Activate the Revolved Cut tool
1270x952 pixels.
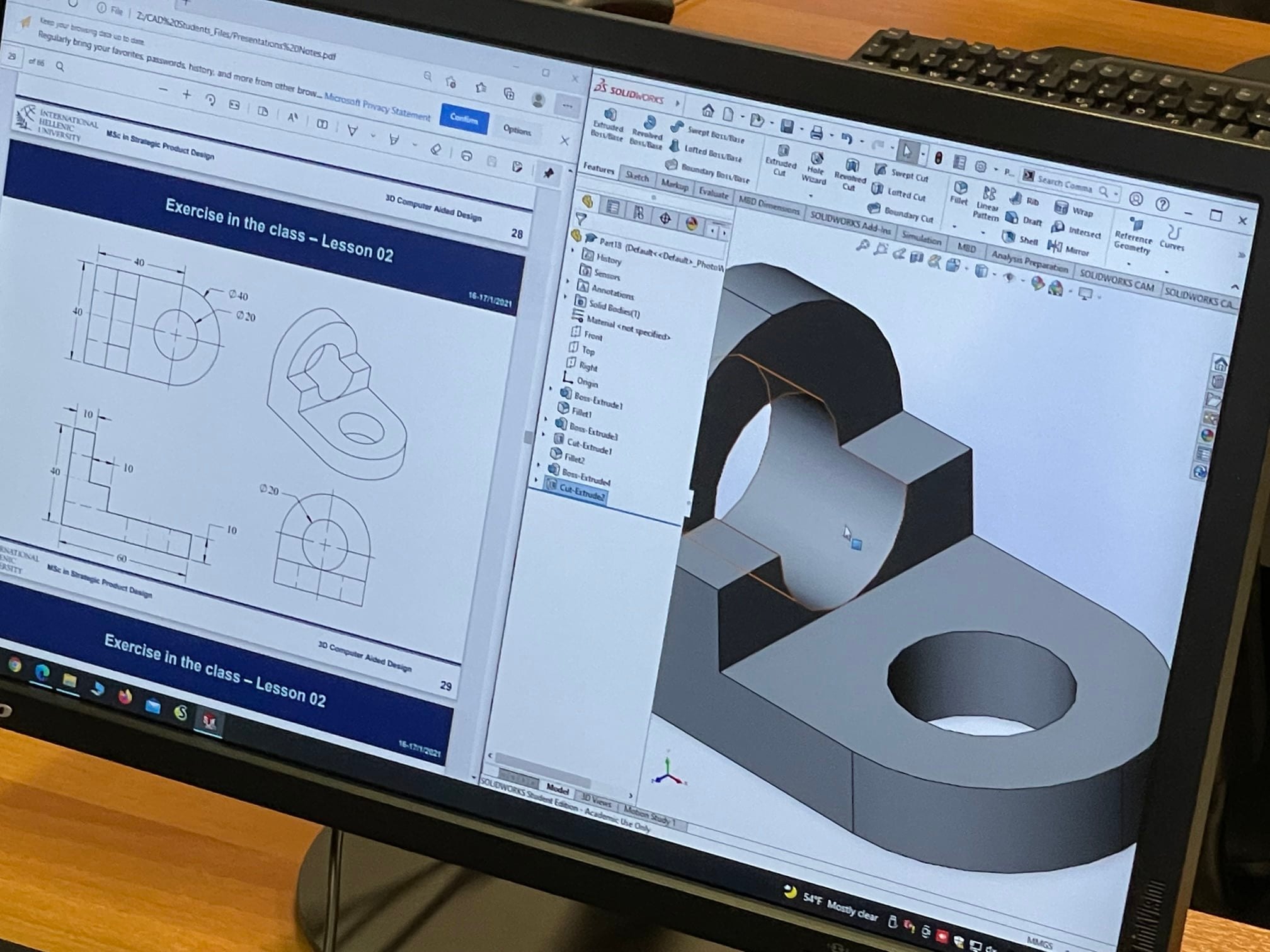(850, 176)
